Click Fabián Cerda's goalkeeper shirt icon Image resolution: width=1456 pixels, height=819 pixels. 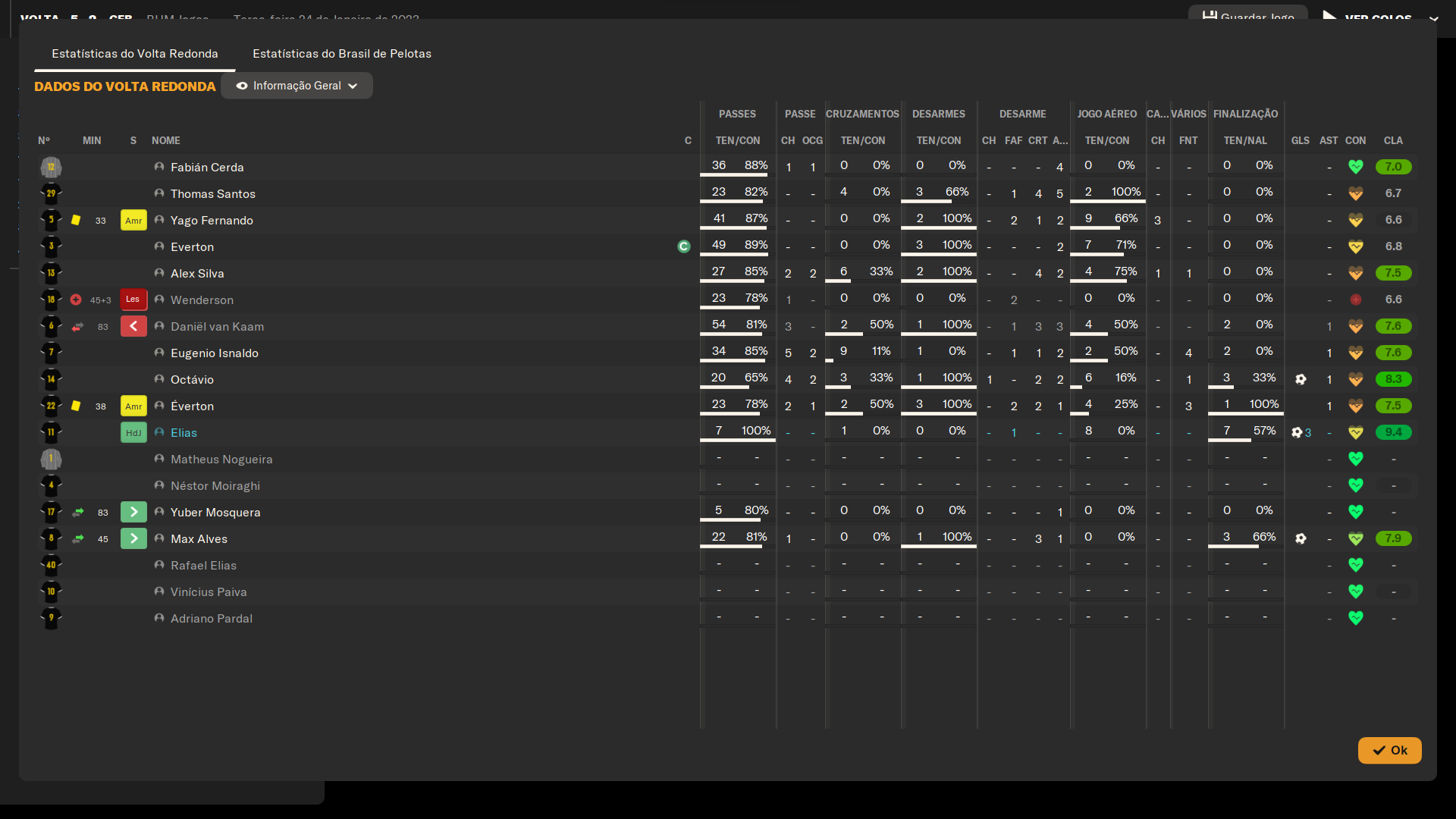(51, 167)
